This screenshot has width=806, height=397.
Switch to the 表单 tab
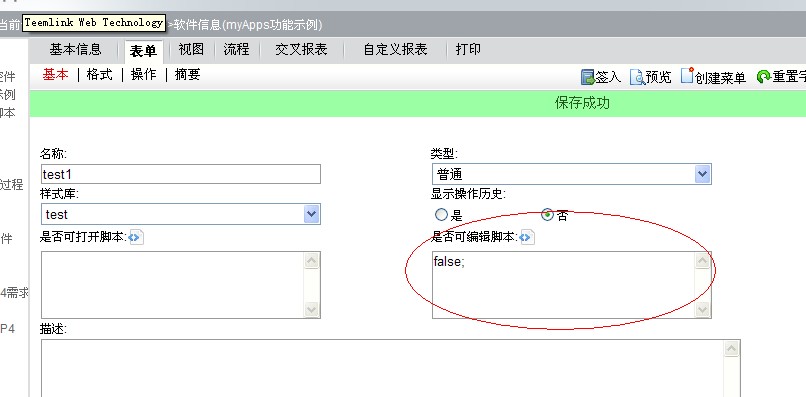(143, 51)
